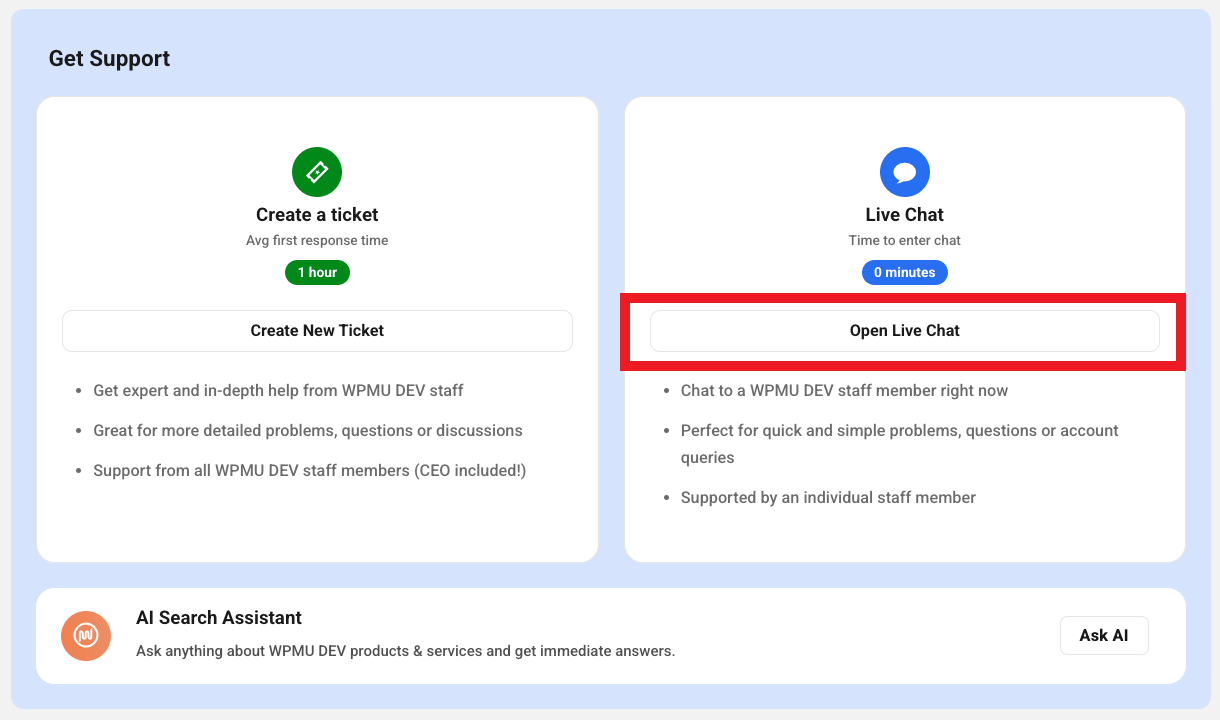Click the green "1 hour" badge
The image size is (1220, 720).
tap(317, 272)
